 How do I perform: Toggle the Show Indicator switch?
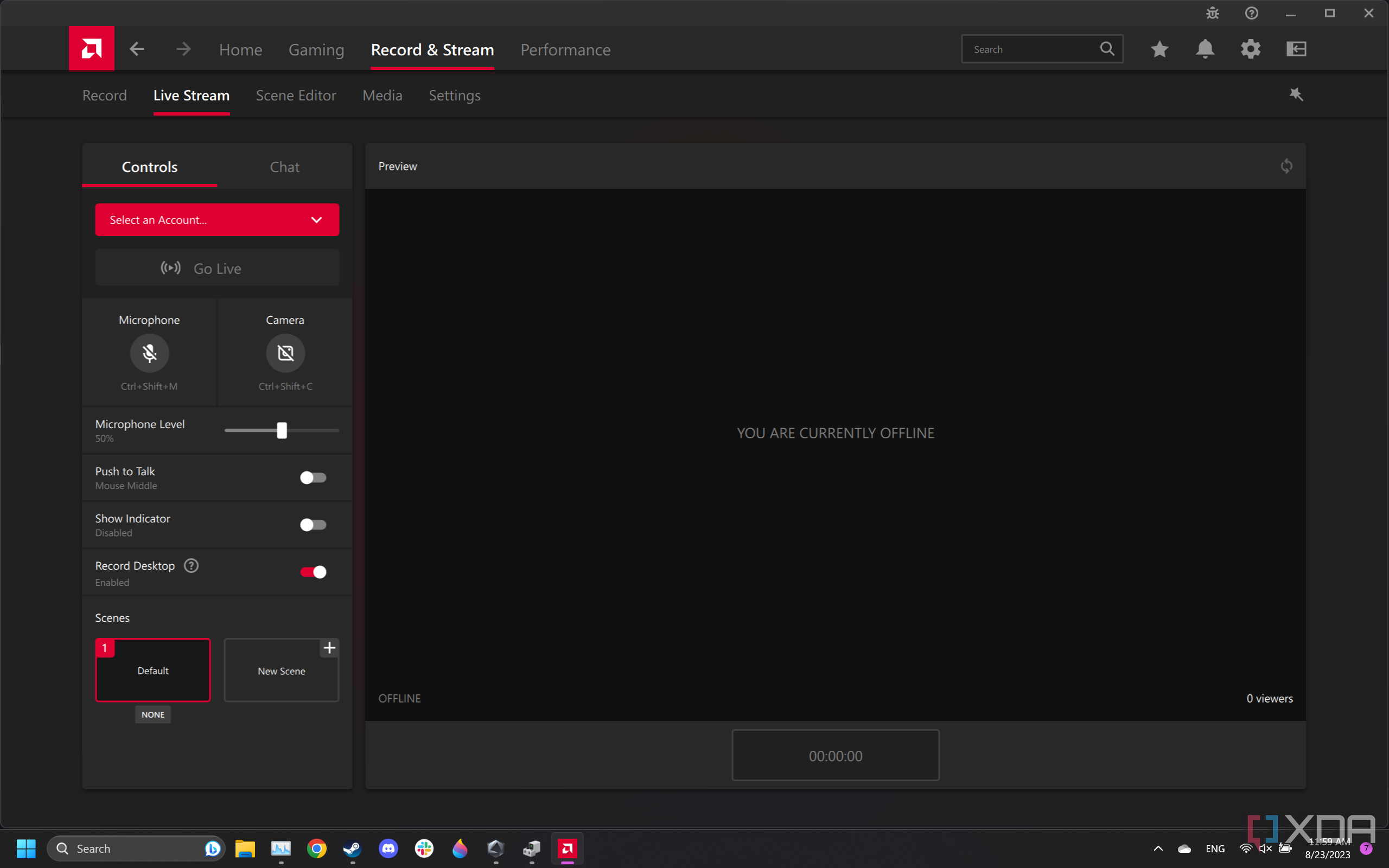click(313, 524)
